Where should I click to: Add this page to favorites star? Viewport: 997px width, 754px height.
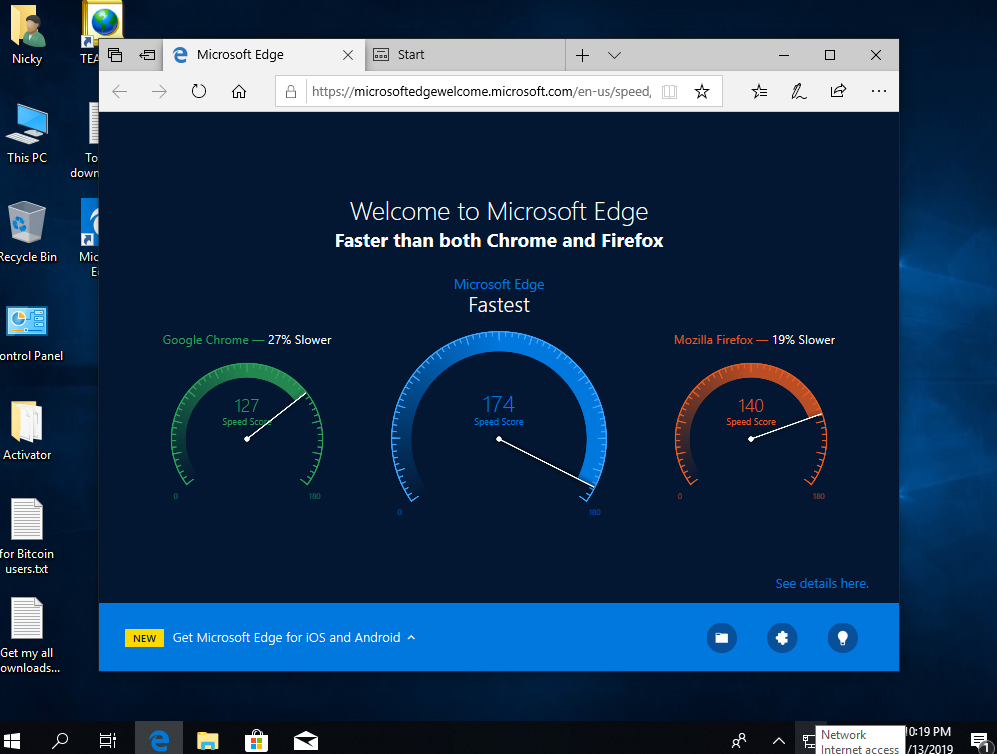pyautogui.click(x=702, y=92)
